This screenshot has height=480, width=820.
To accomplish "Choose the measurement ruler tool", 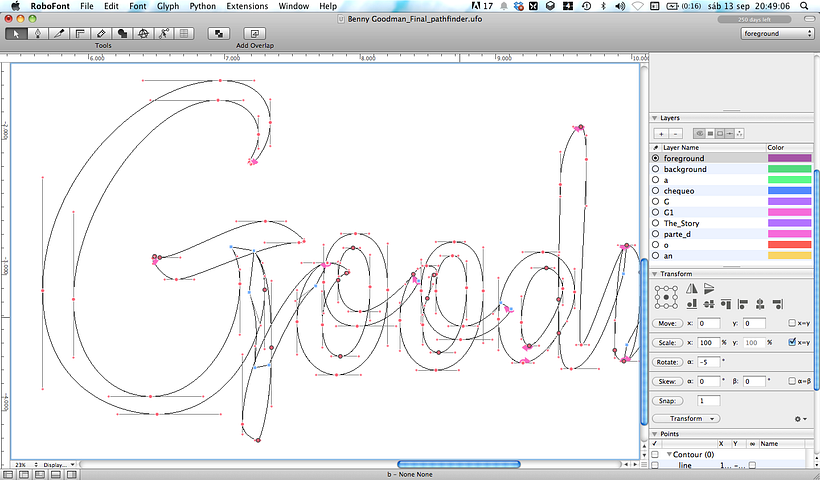I will coord(80,33).
